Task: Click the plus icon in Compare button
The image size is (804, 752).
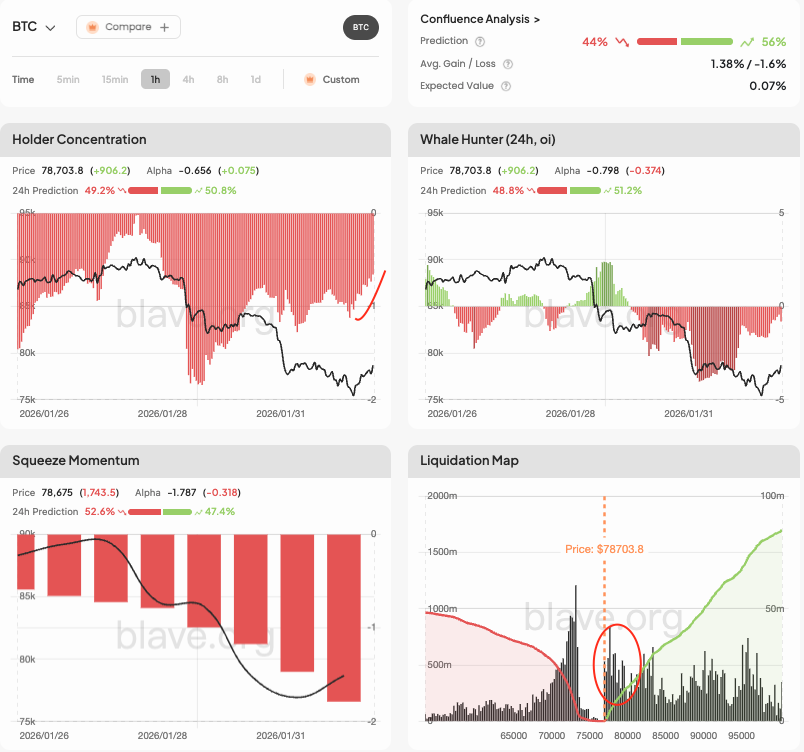Action: click(164, 27)
